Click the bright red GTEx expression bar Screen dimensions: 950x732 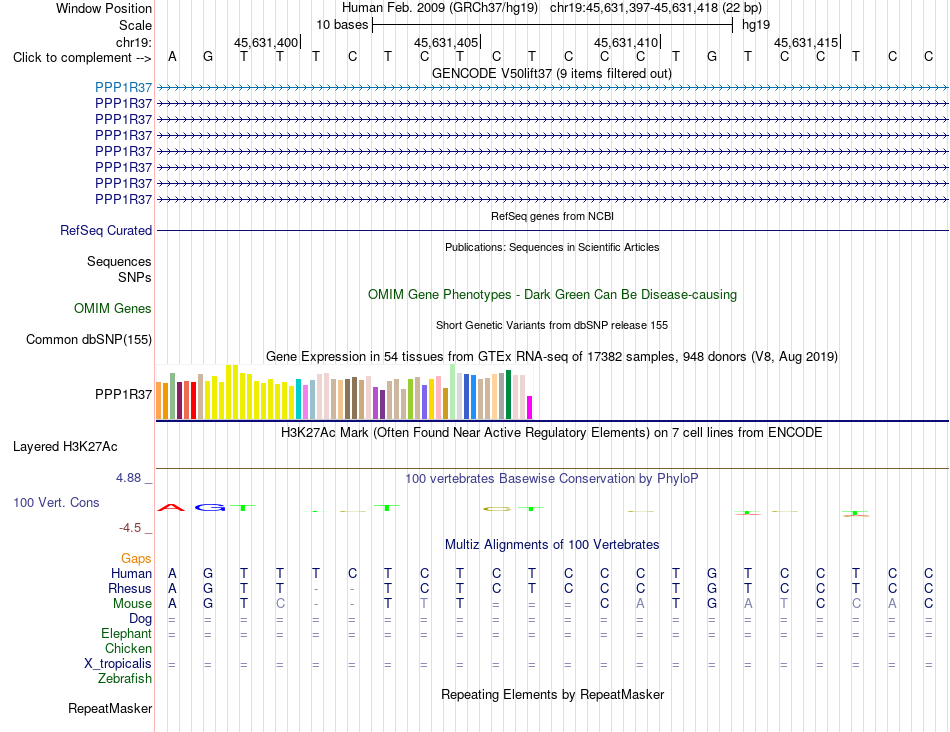193,401
